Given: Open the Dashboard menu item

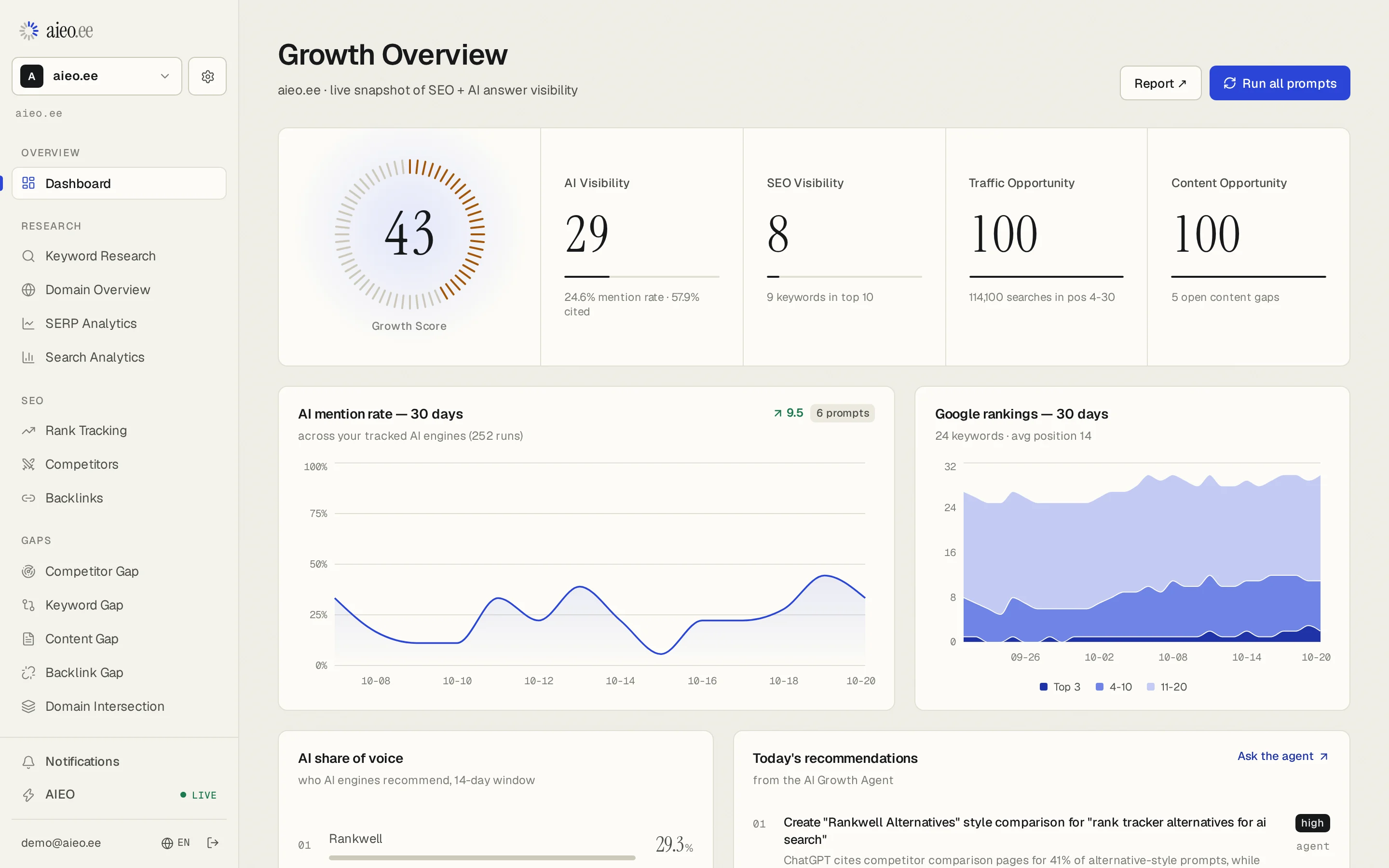Looking at the screenshot, I should point(119,184).
